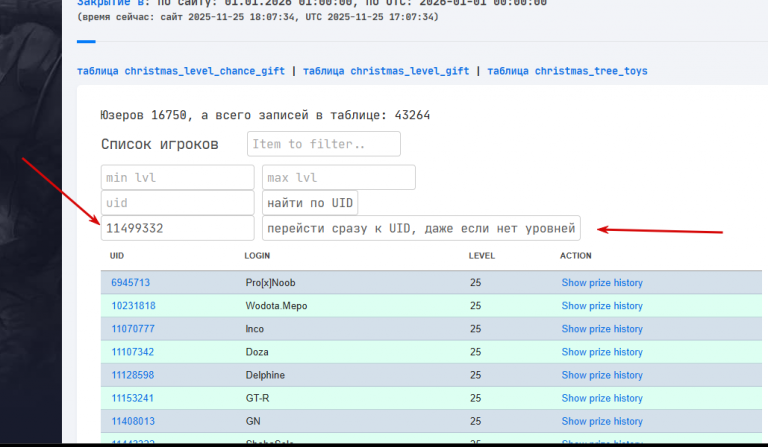768x447 pixels.
Task: Open таблица christmas_level_chance_gift link
Action: [181, 71]
